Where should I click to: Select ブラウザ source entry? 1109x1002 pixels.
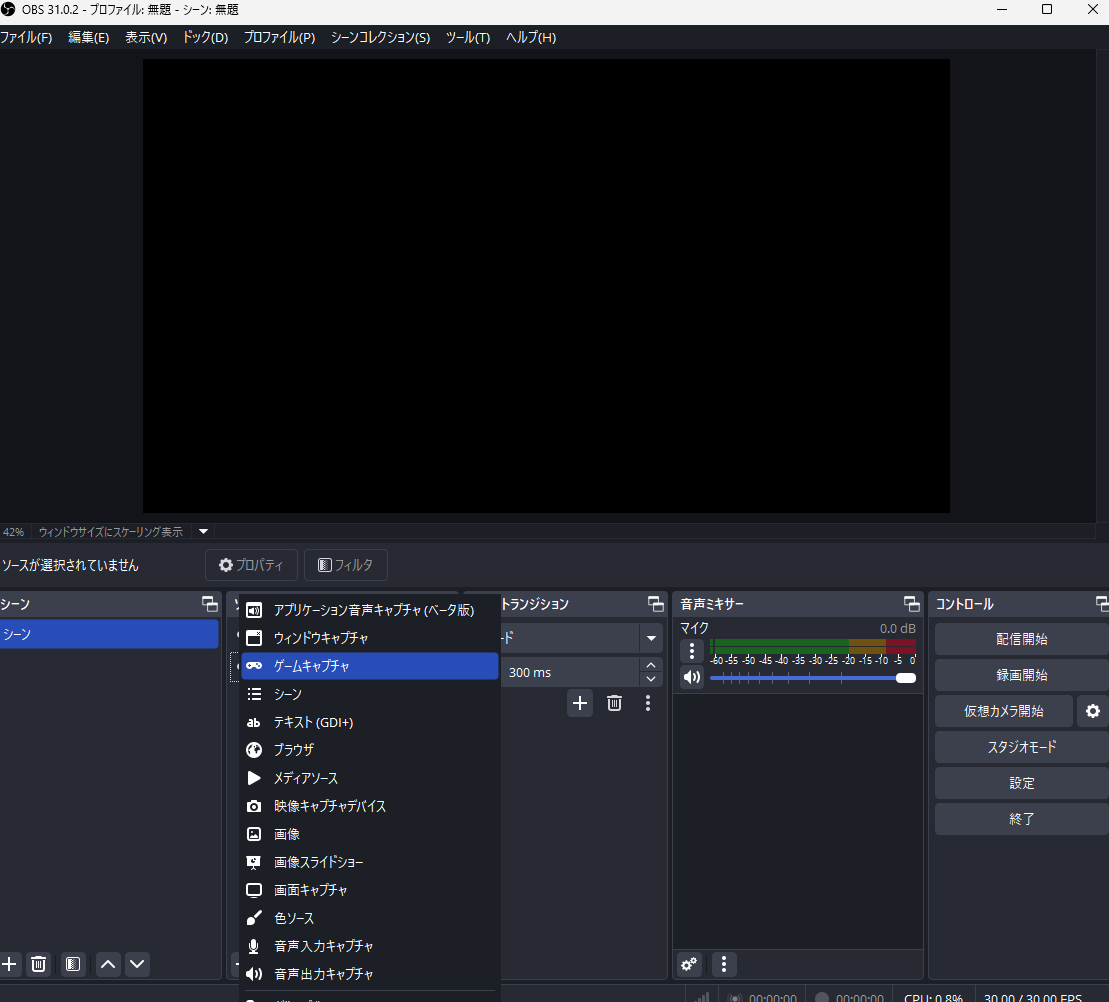[370, 750]
